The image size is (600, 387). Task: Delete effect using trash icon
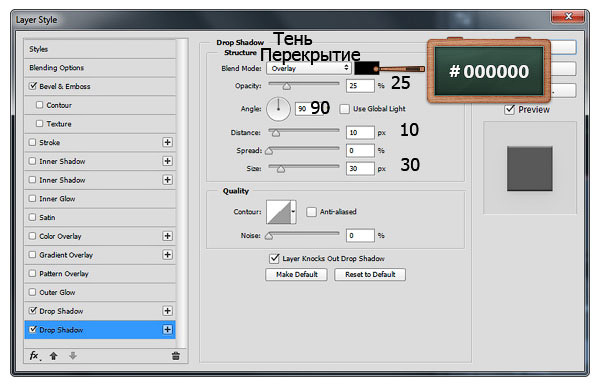coord(176,356)
